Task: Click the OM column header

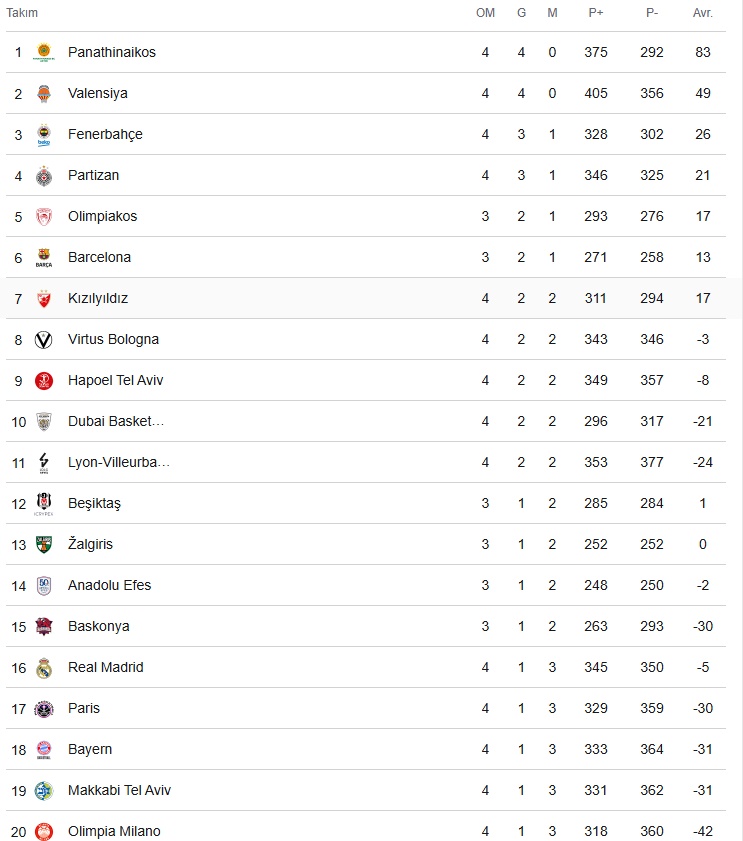Action: (x=485, y=13)
